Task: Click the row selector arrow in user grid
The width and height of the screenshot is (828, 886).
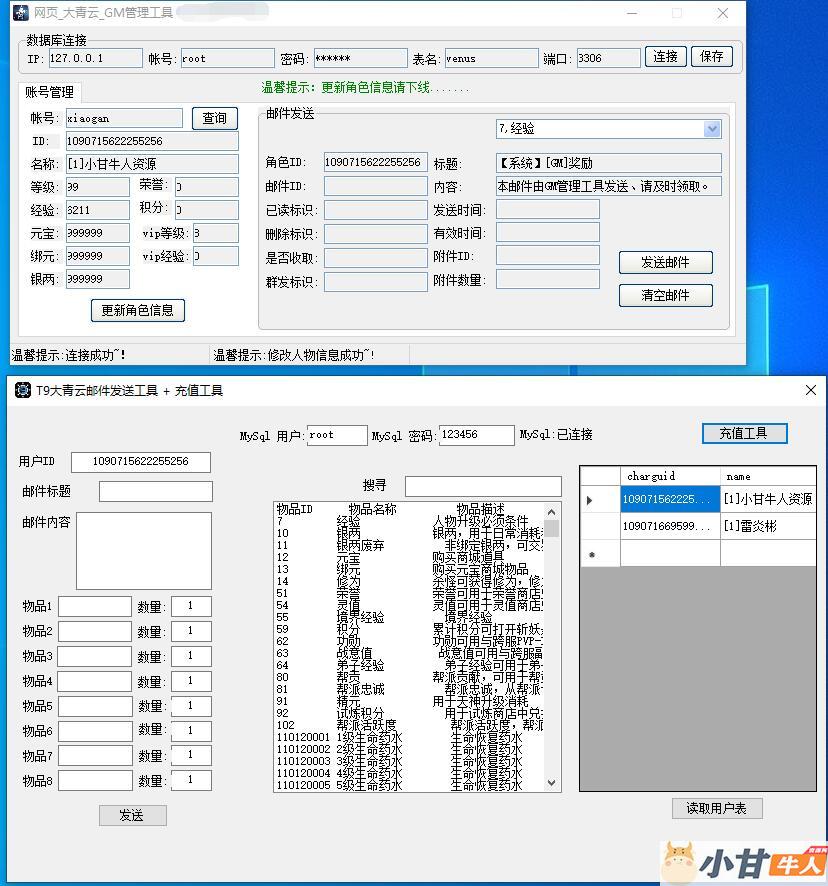Action: pos(590,499)
